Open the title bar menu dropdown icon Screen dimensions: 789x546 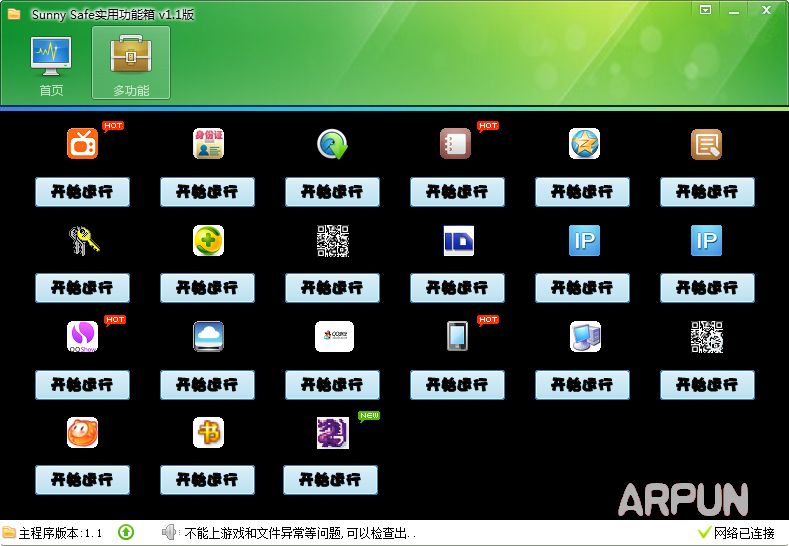click(x=705, y=10)
